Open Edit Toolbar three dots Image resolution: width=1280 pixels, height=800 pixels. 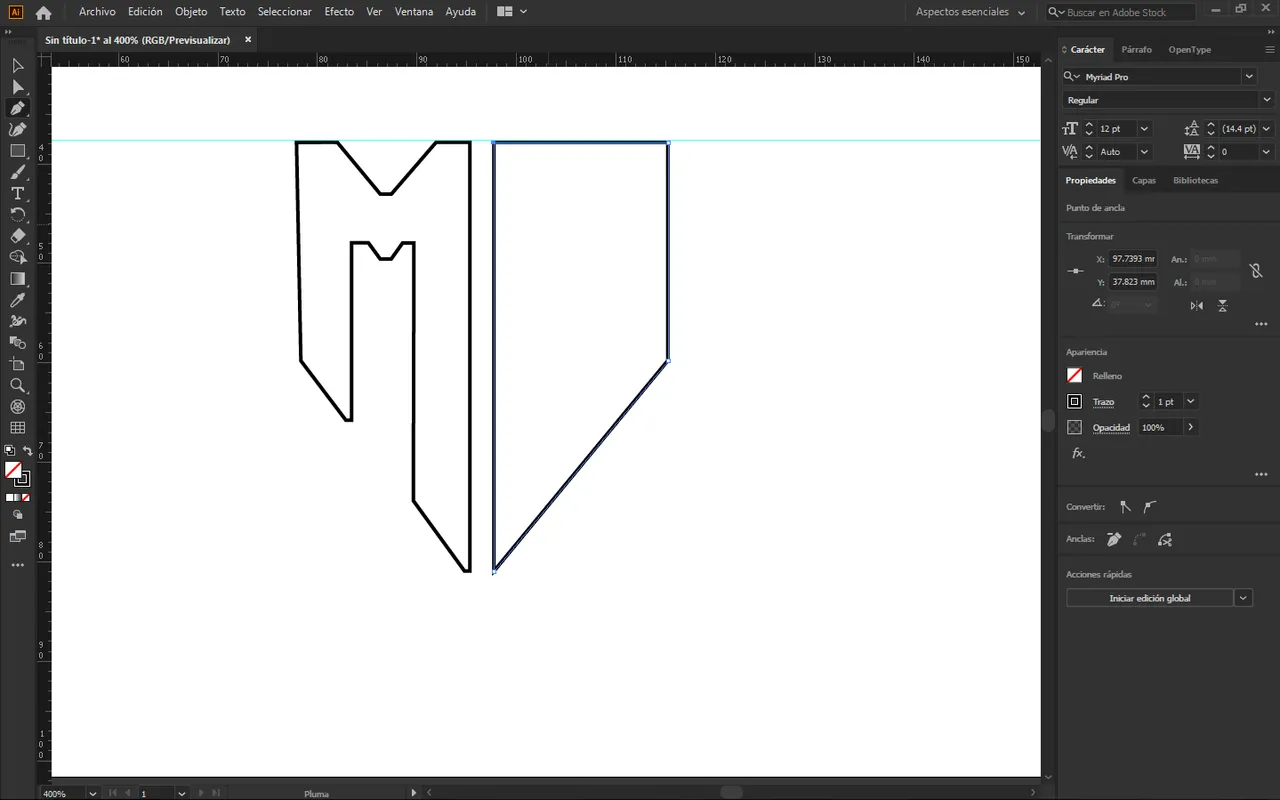pyautogui.click(x=17, y=565)
